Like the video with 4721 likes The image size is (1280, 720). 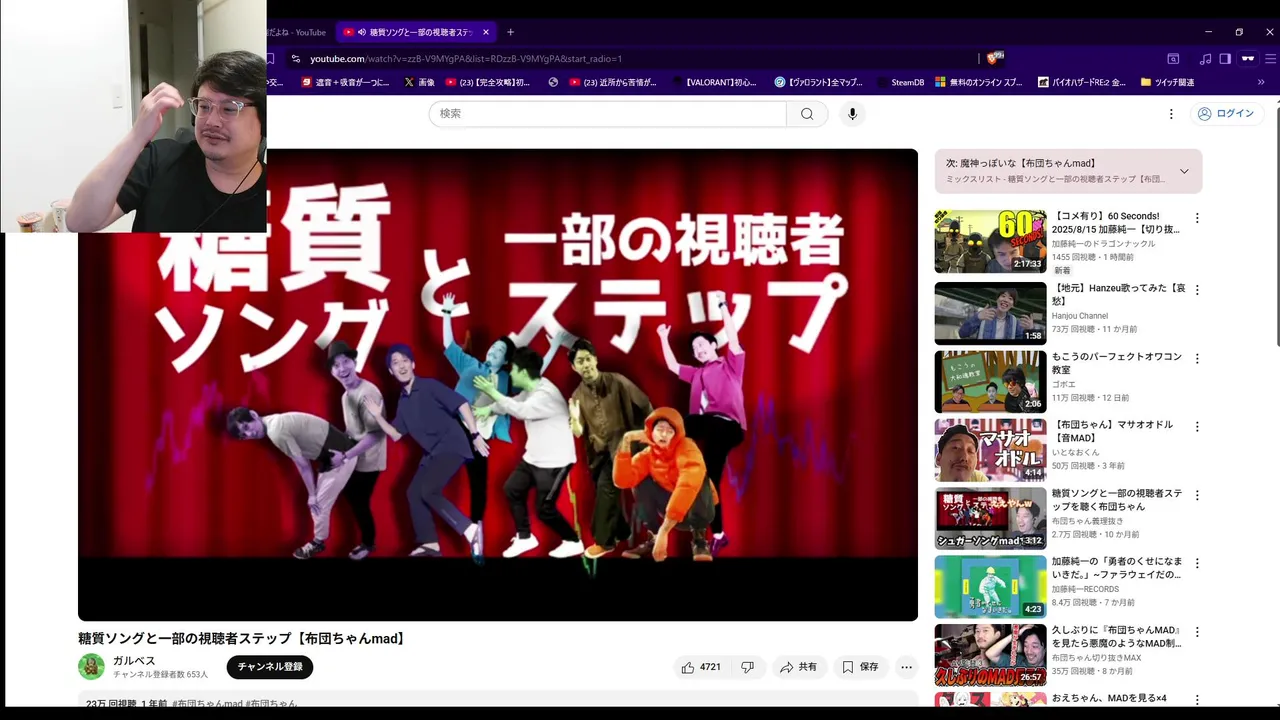(700, 667)
